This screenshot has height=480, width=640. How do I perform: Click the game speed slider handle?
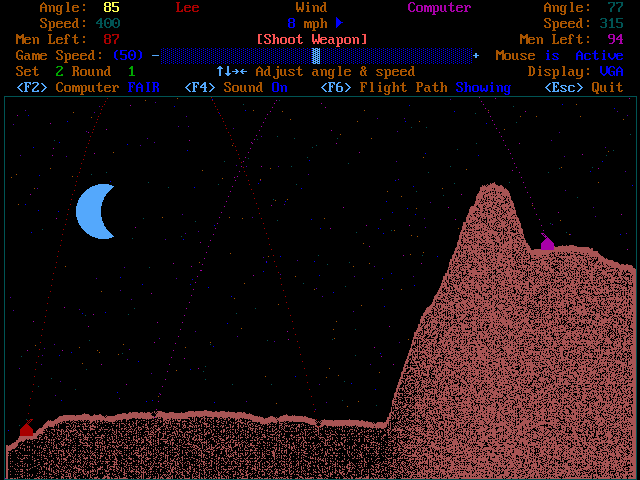pyautogui.click(x=316, y=56)
